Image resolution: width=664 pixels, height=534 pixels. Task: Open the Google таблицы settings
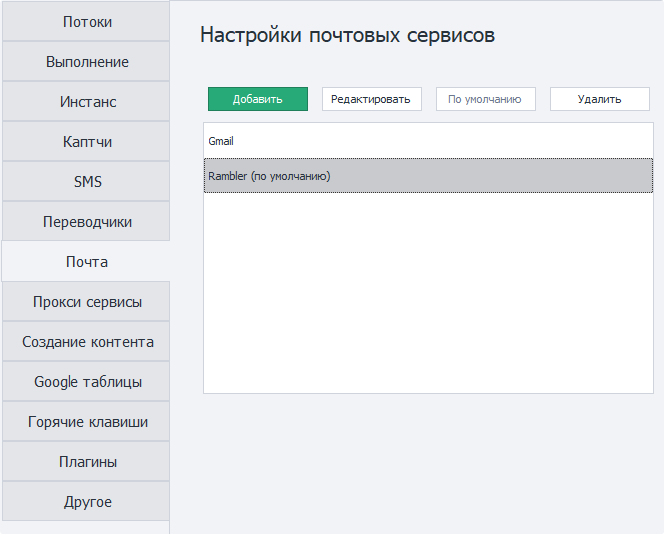(87, 382)
